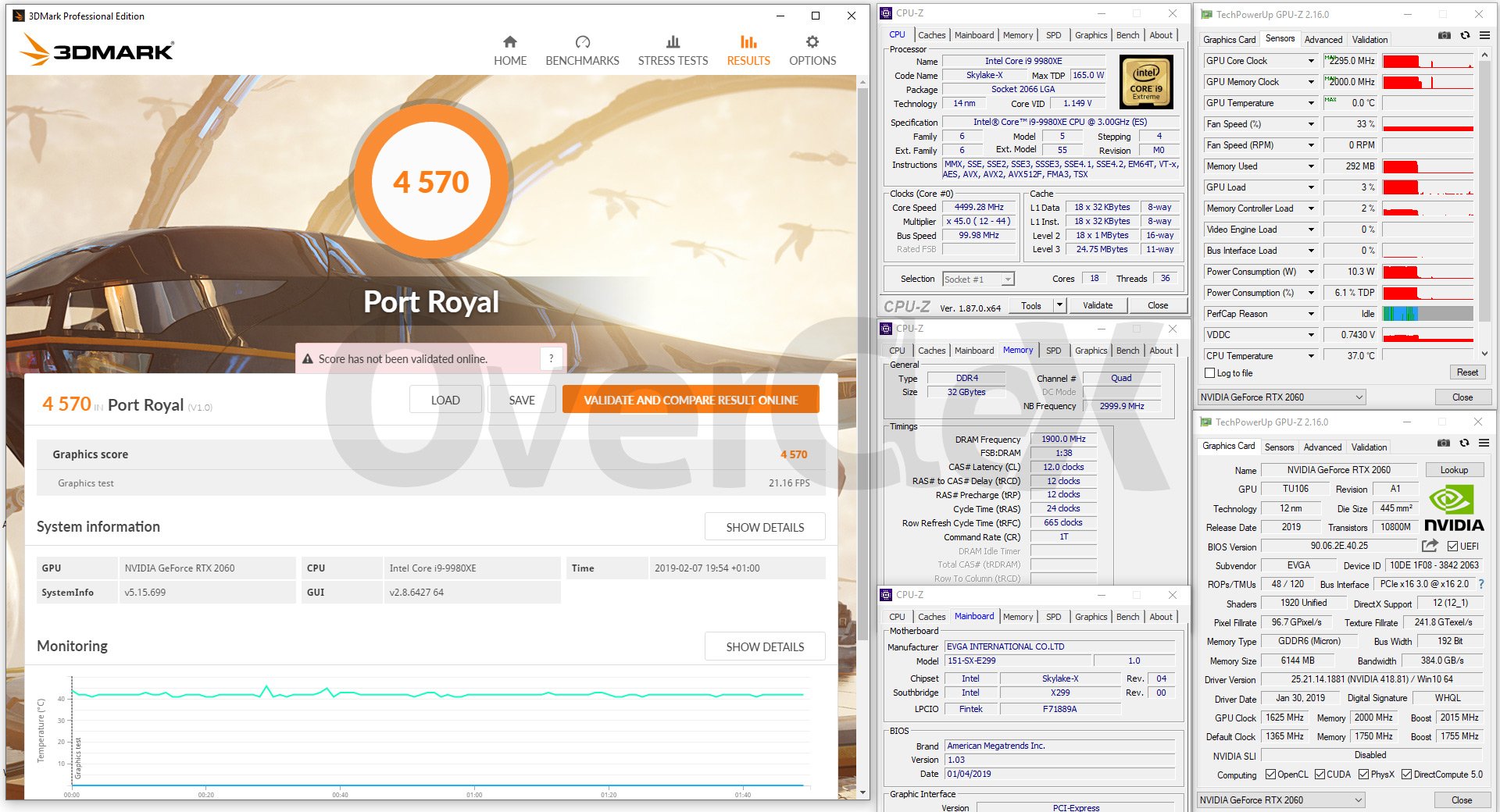Click refresh icon in GPU-Z Sensors window

pyautogui.click(x=1465, y=35)
